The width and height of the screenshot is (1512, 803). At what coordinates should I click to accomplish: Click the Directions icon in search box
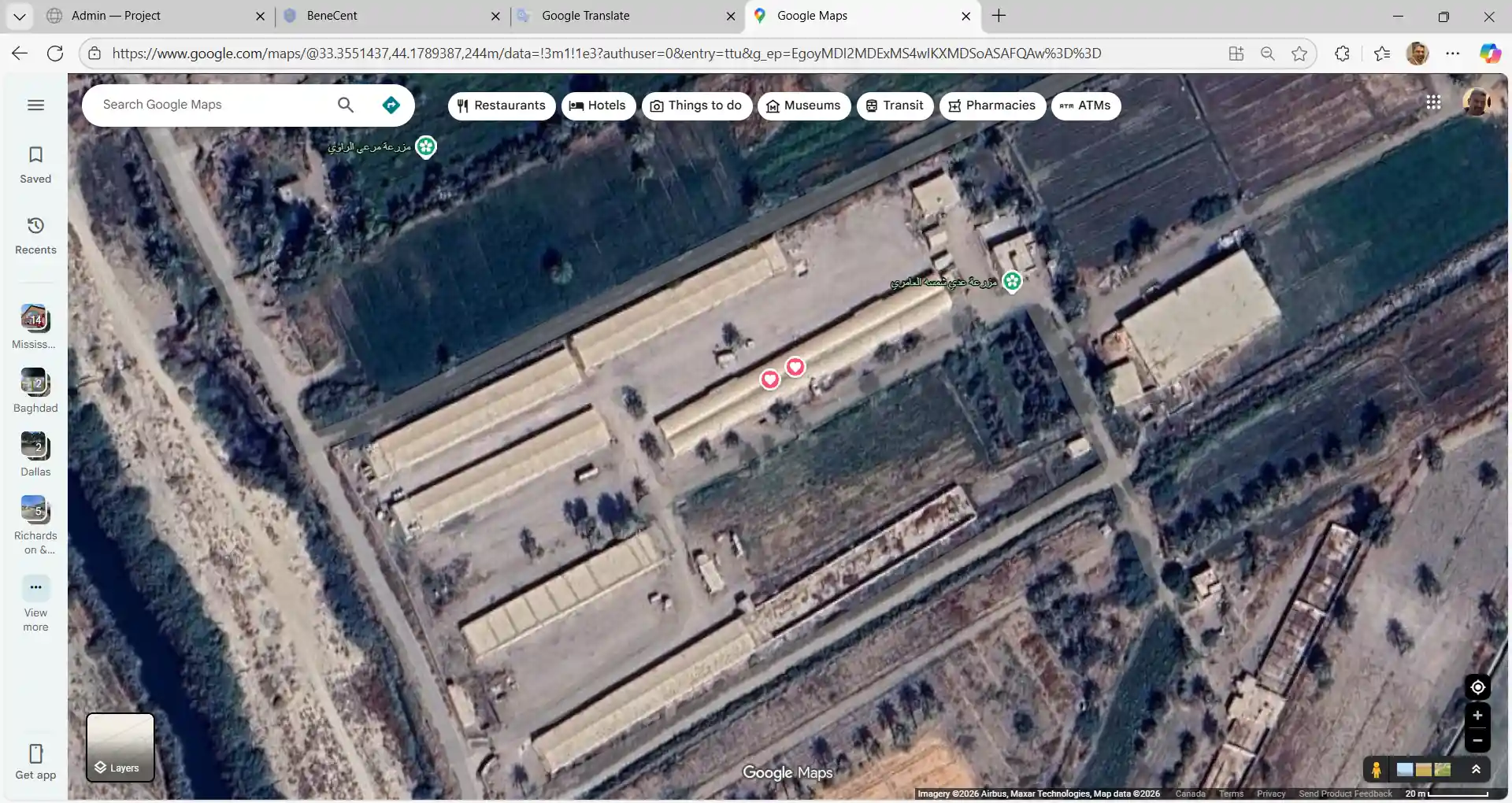[x=391, y=105]
